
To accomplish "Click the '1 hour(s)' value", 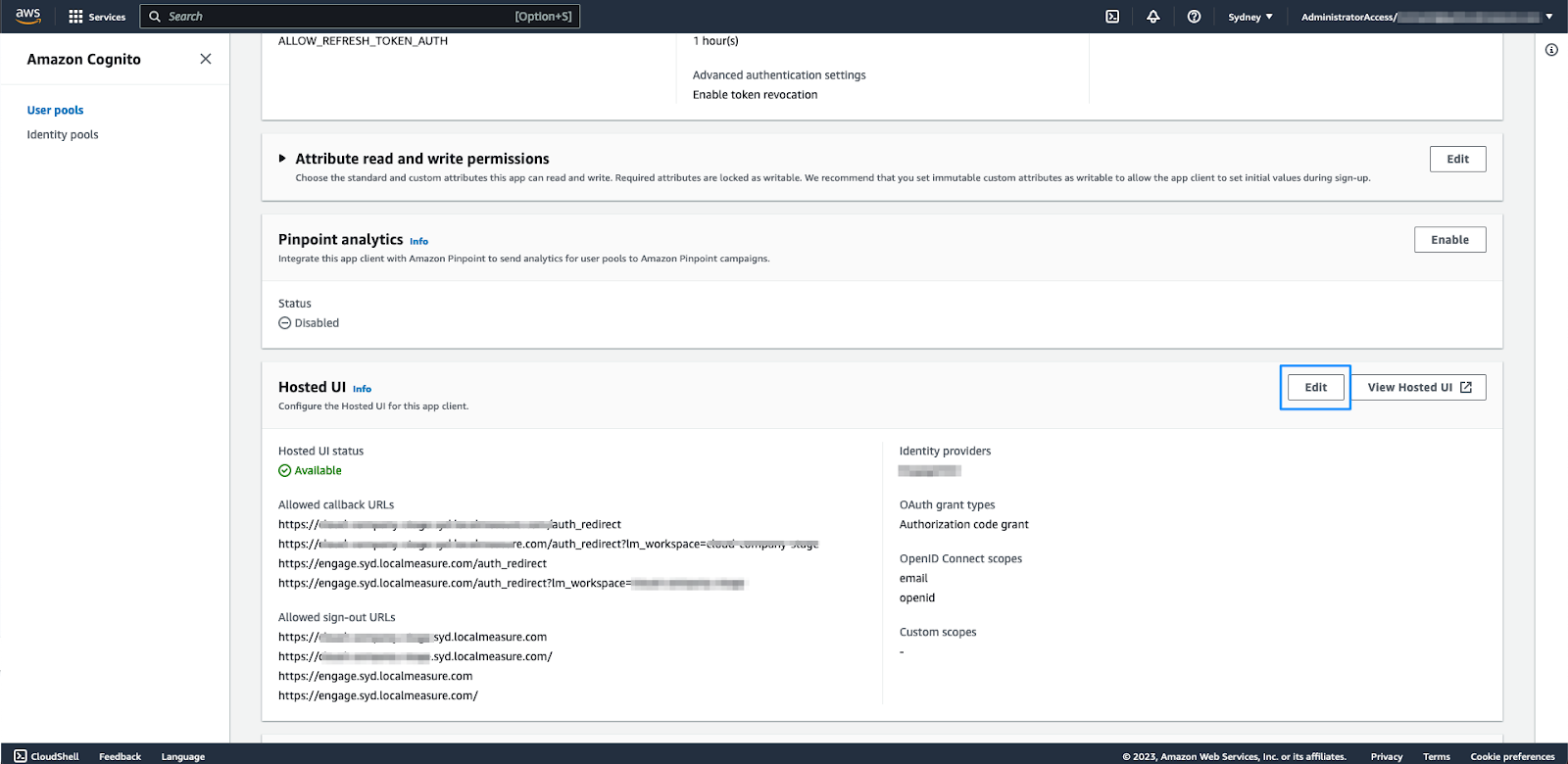I will (x=715, y=41).
